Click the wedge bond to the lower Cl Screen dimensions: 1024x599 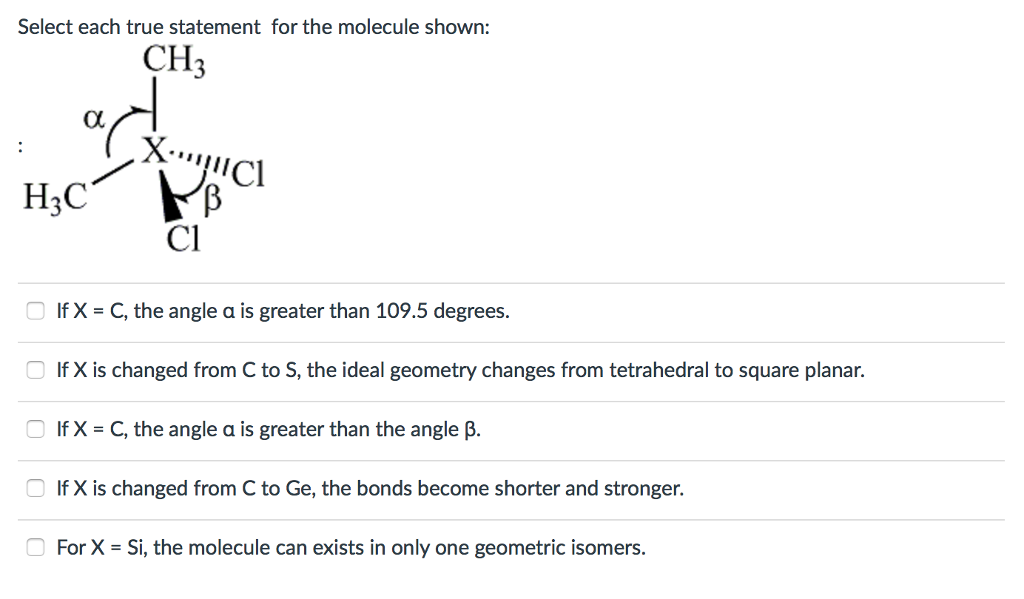[x=172, y=195]
